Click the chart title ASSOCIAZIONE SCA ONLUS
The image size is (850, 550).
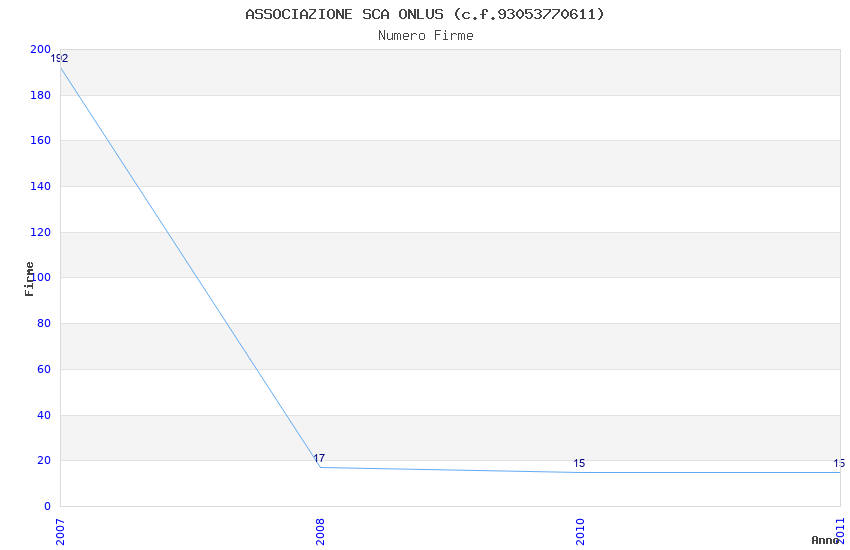(425, 14)
